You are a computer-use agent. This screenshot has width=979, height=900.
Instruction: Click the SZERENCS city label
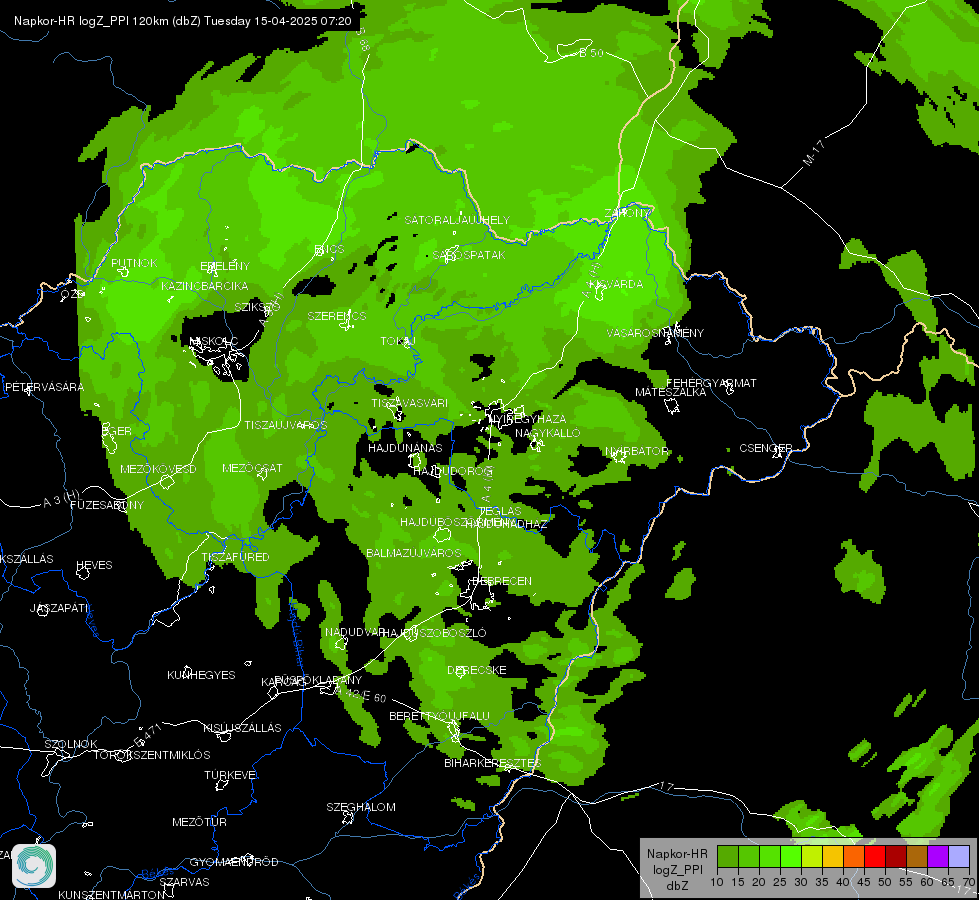click(337, 316)
